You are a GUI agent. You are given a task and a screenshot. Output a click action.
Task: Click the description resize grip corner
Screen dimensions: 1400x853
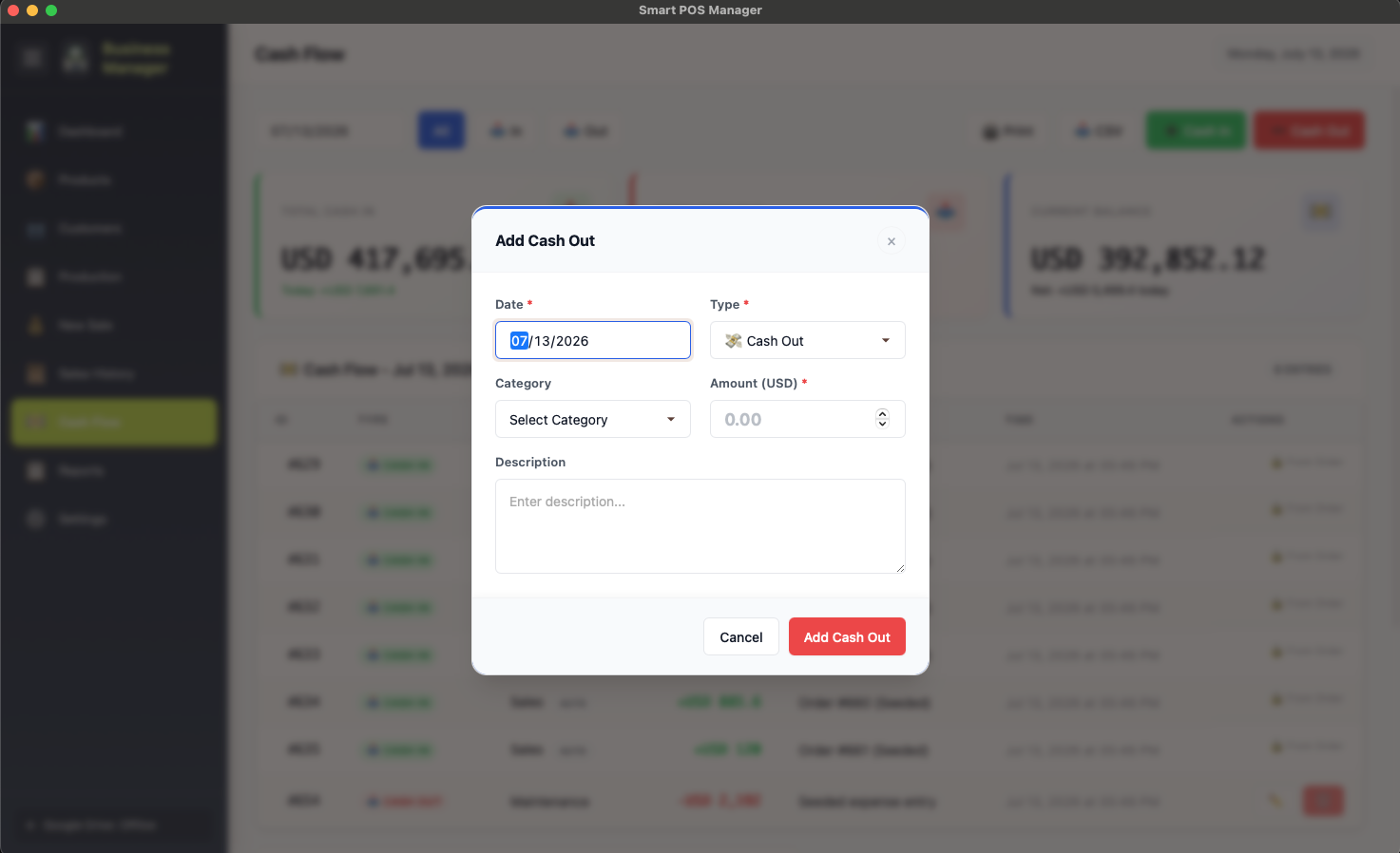(x=900, y=568)
